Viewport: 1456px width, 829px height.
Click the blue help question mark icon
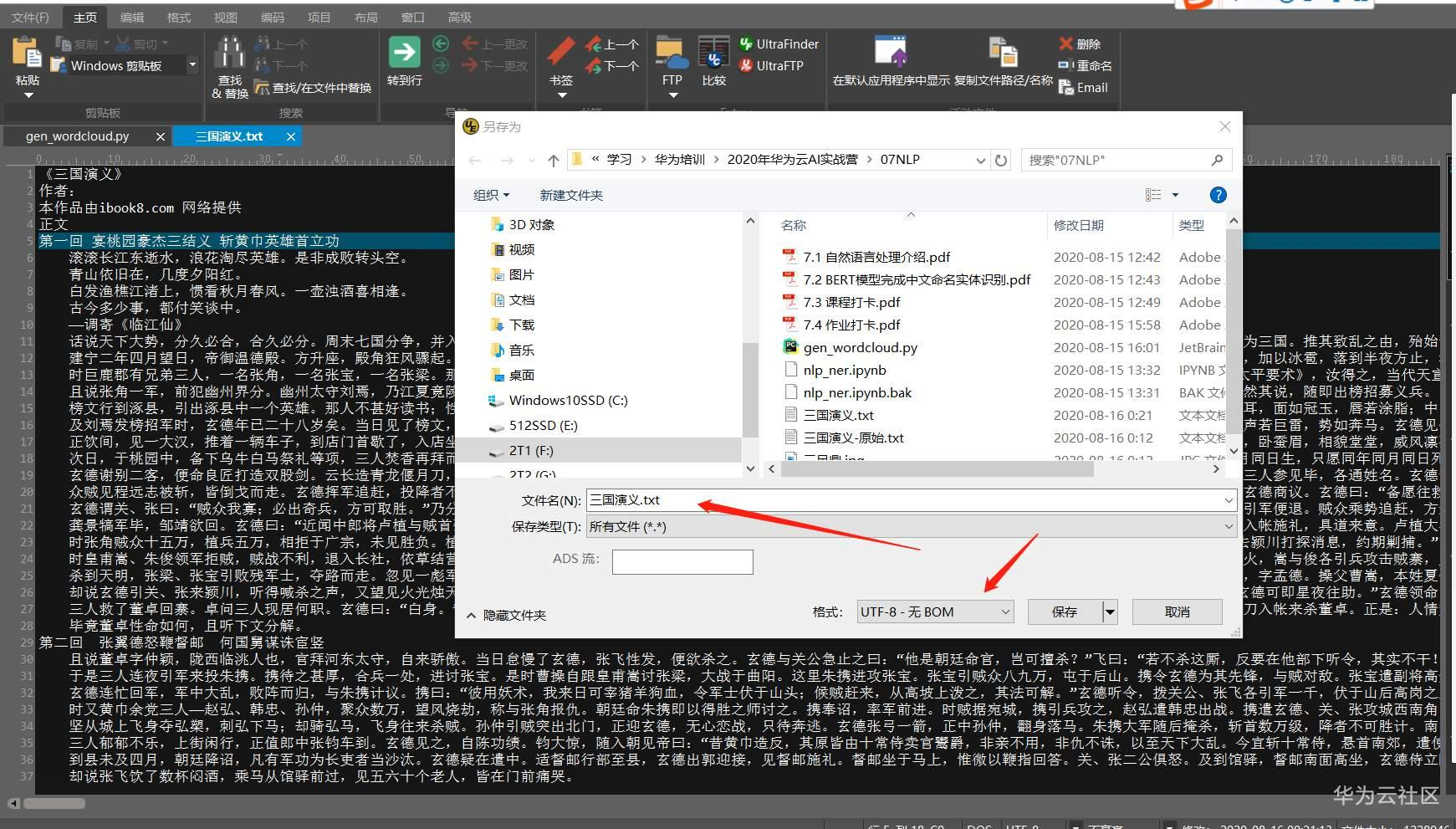coord(1218,195)
